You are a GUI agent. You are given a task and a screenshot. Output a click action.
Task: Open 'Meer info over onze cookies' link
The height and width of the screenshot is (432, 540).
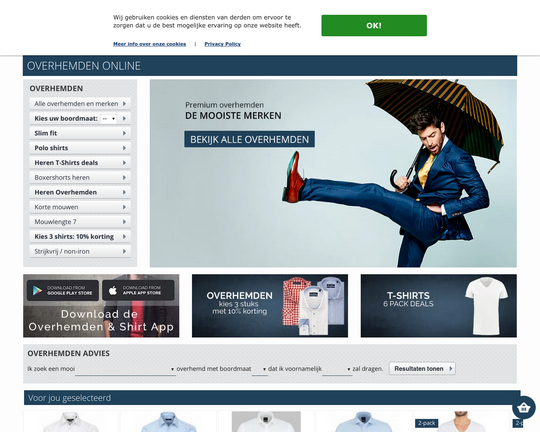click(149, 44)
